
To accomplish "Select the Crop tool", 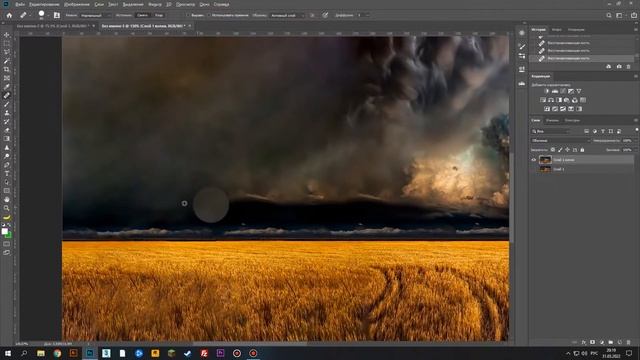I will 7,69.
